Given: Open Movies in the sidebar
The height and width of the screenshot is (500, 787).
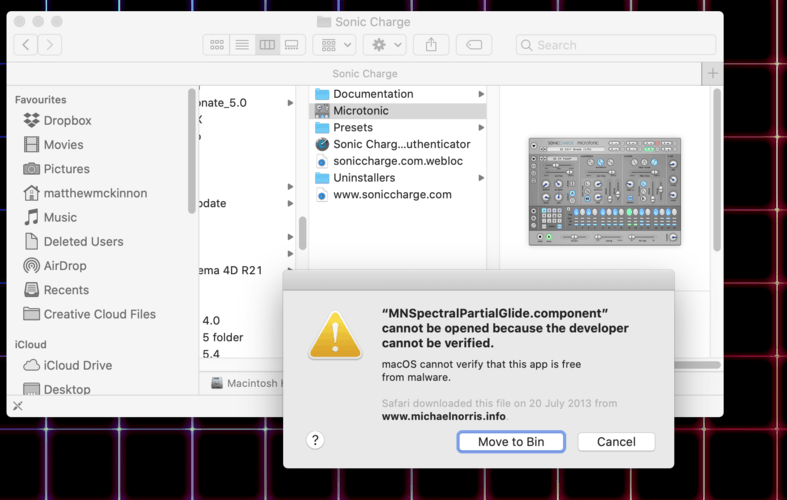Looking at the screenshot, I should tap(54, 145).
